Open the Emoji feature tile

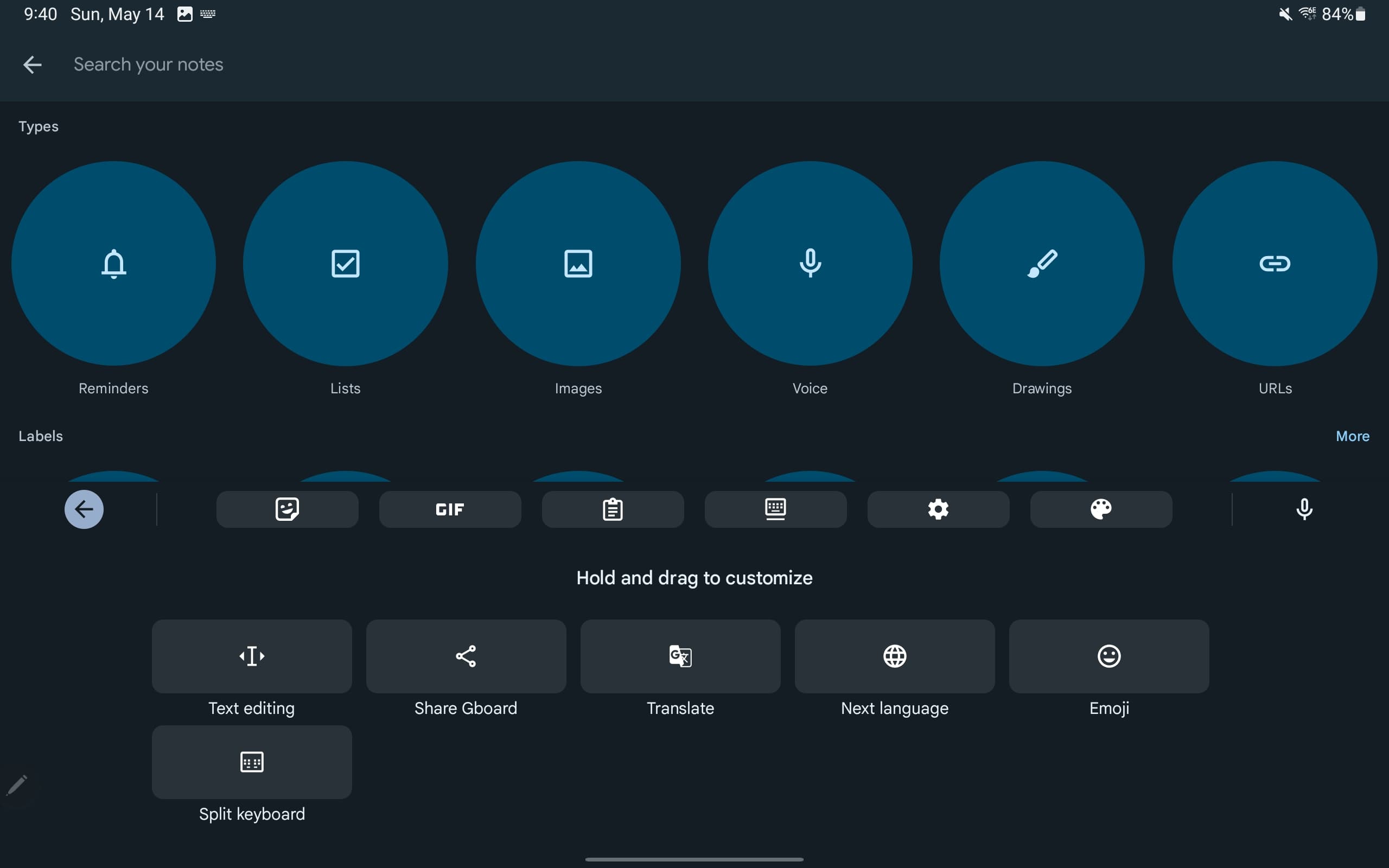[1108, 656]
